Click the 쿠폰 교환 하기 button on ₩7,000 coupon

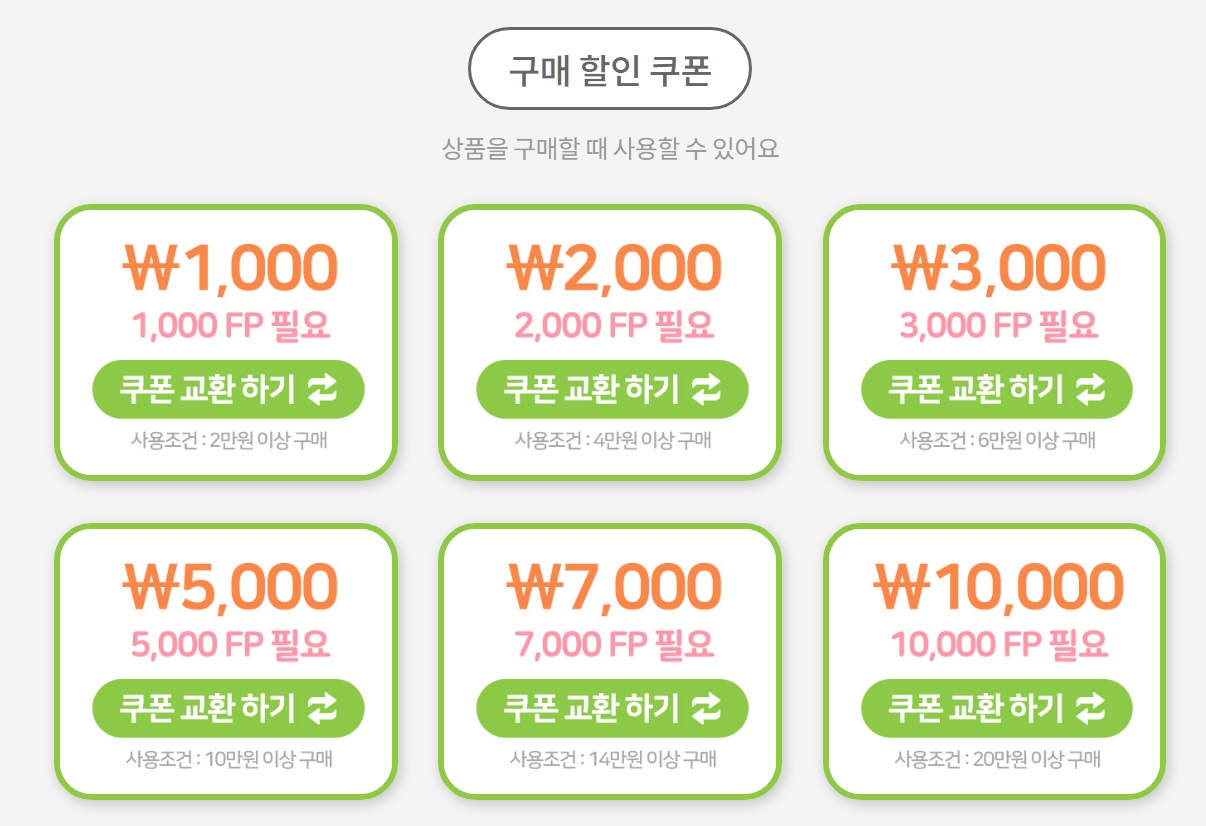point(612,708)
